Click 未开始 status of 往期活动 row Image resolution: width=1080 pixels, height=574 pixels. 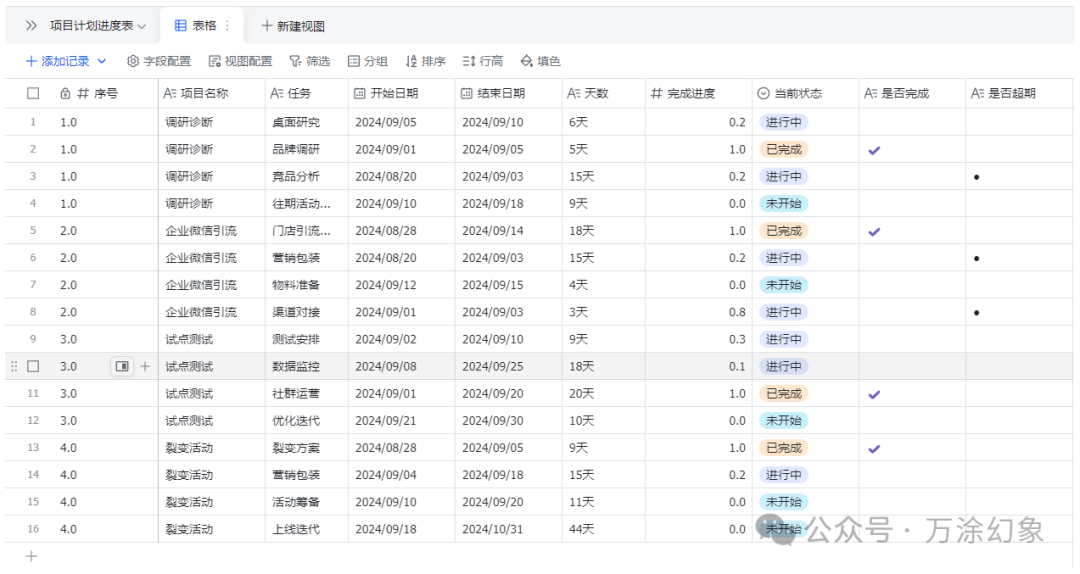783,204
